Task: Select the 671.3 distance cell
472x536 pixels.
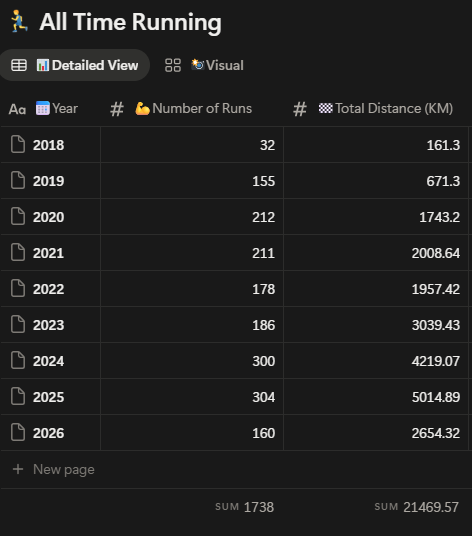Action: coord(376,180)
